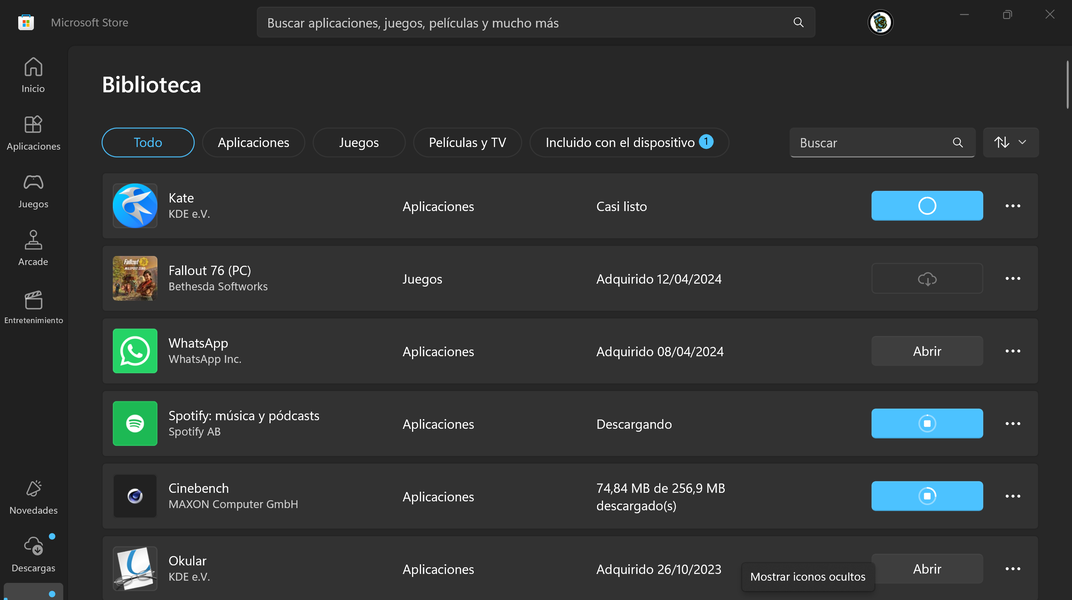The image size is (1072, 600).
Task: Open Juegos section in sidebar
Action: click(33, 191)
